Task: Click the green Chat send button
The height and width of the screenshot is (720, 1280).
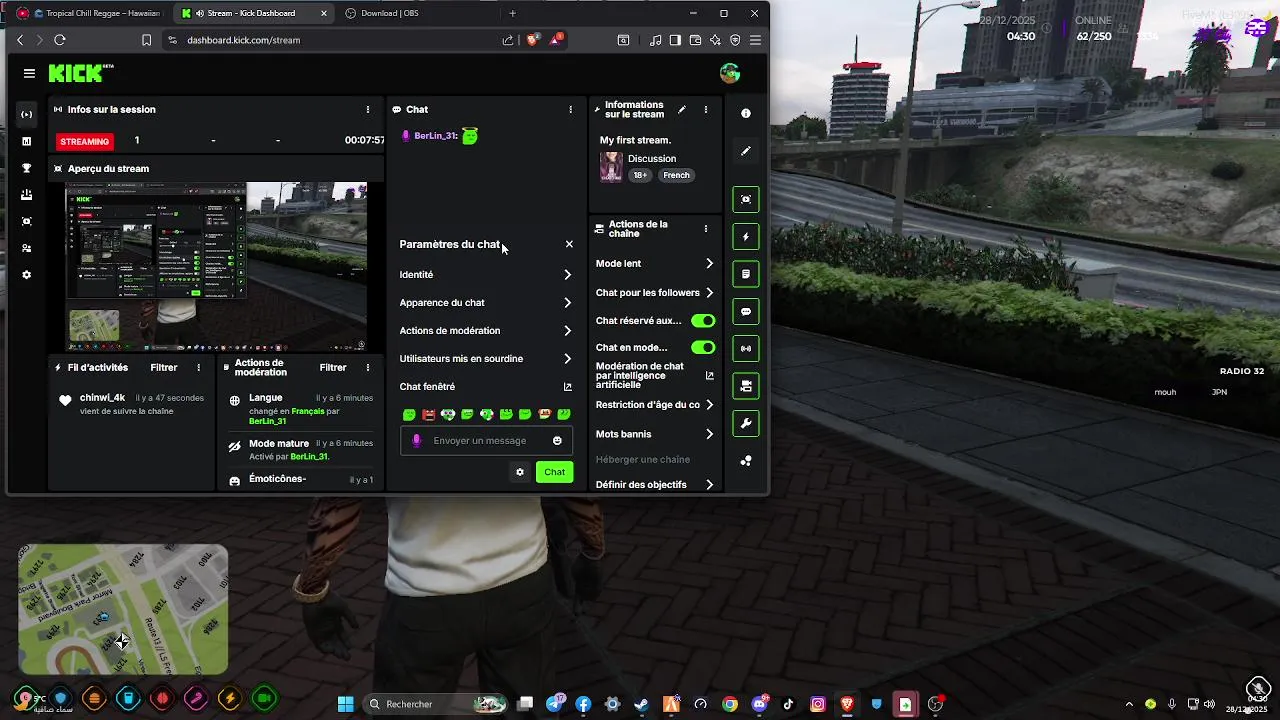Action: point(554,472)
